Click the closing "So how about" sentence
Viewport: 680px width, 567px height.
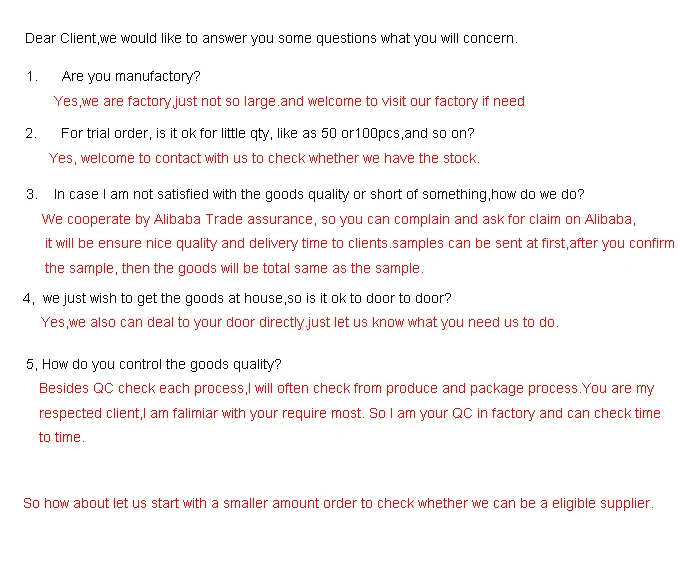(x=338, y=503)
